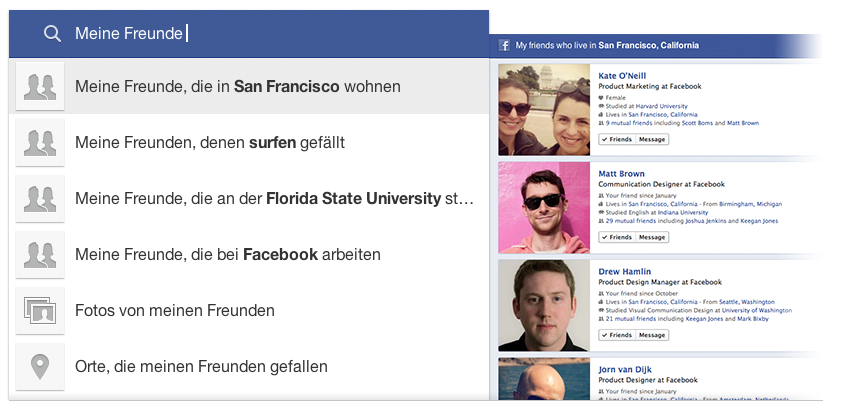
Task: Click photos icon beside Fotos von meinen Freunden
Action: click(x=40, y=311)
